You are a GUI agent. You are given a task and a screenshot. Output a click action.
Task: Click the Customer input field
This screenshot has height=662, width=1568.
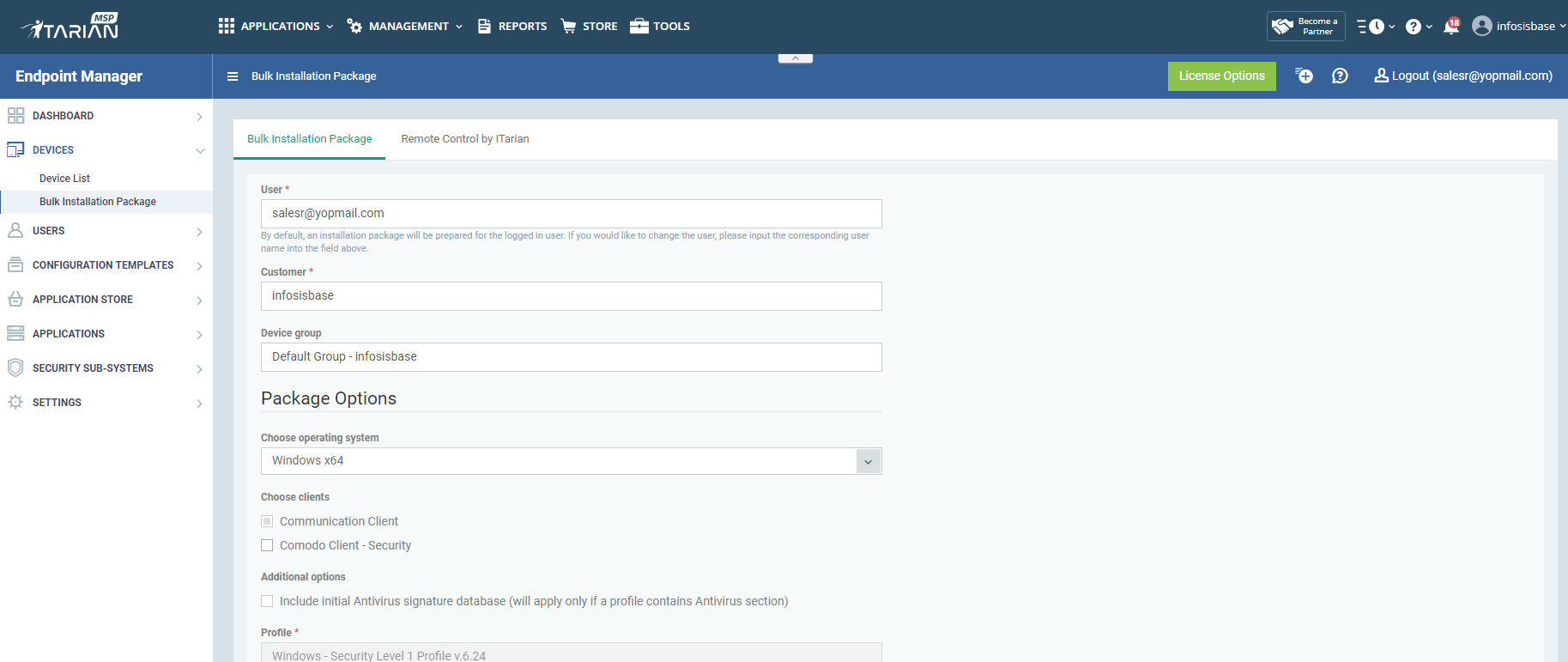[x=571, y=296]
